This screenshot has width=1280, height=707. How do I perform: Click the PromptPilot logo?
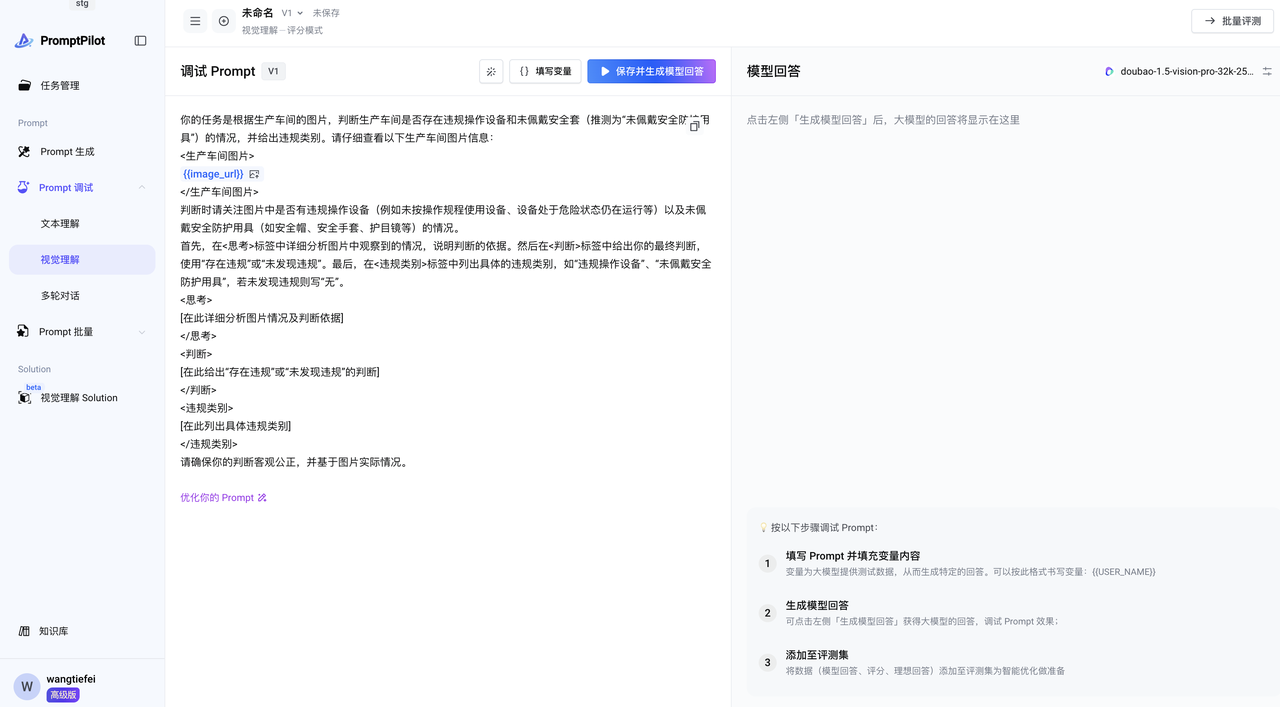click(60, 41)
